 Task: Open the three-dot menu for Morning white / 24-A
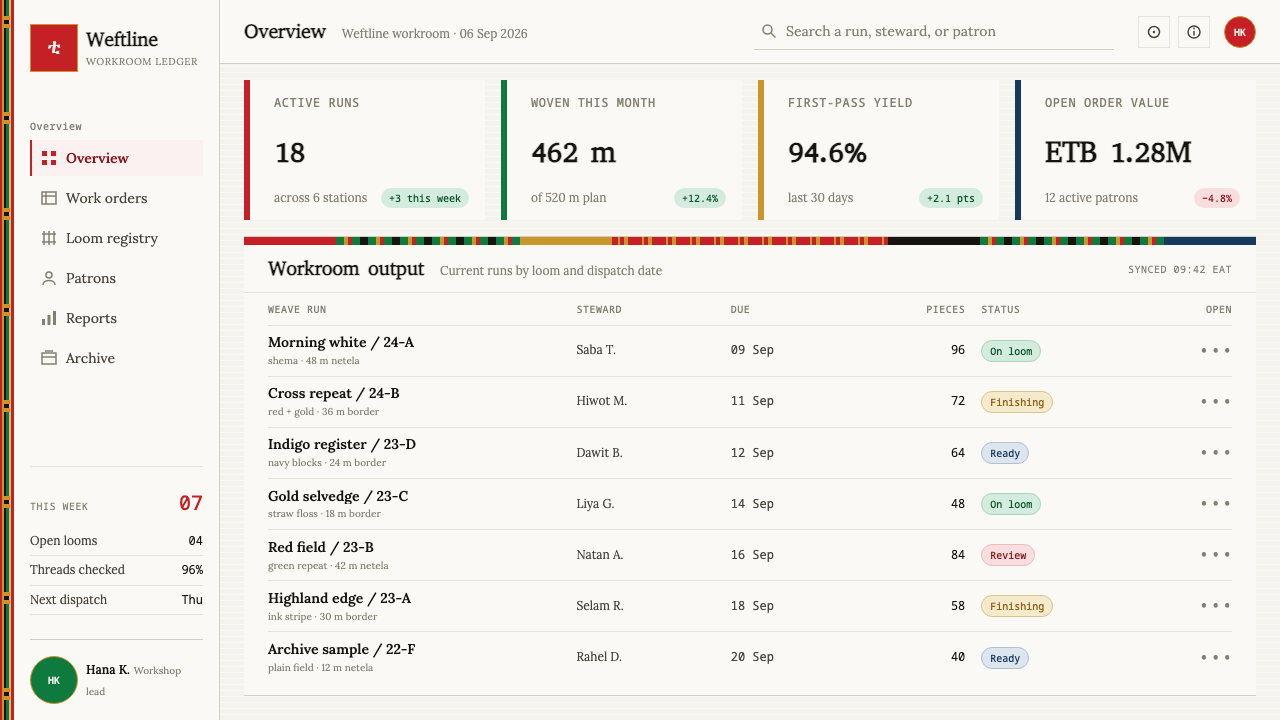coord(1215,351)
